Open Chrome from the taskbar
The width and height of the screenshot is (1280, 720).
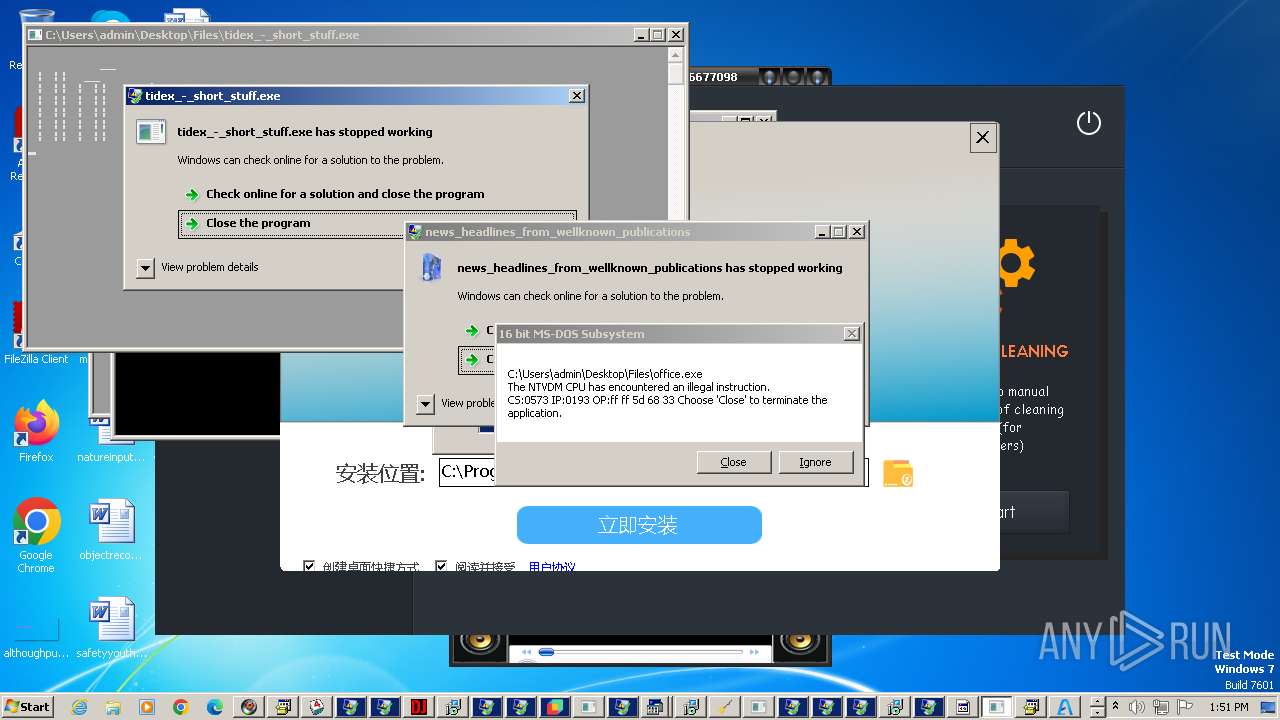tap(181, 707)
